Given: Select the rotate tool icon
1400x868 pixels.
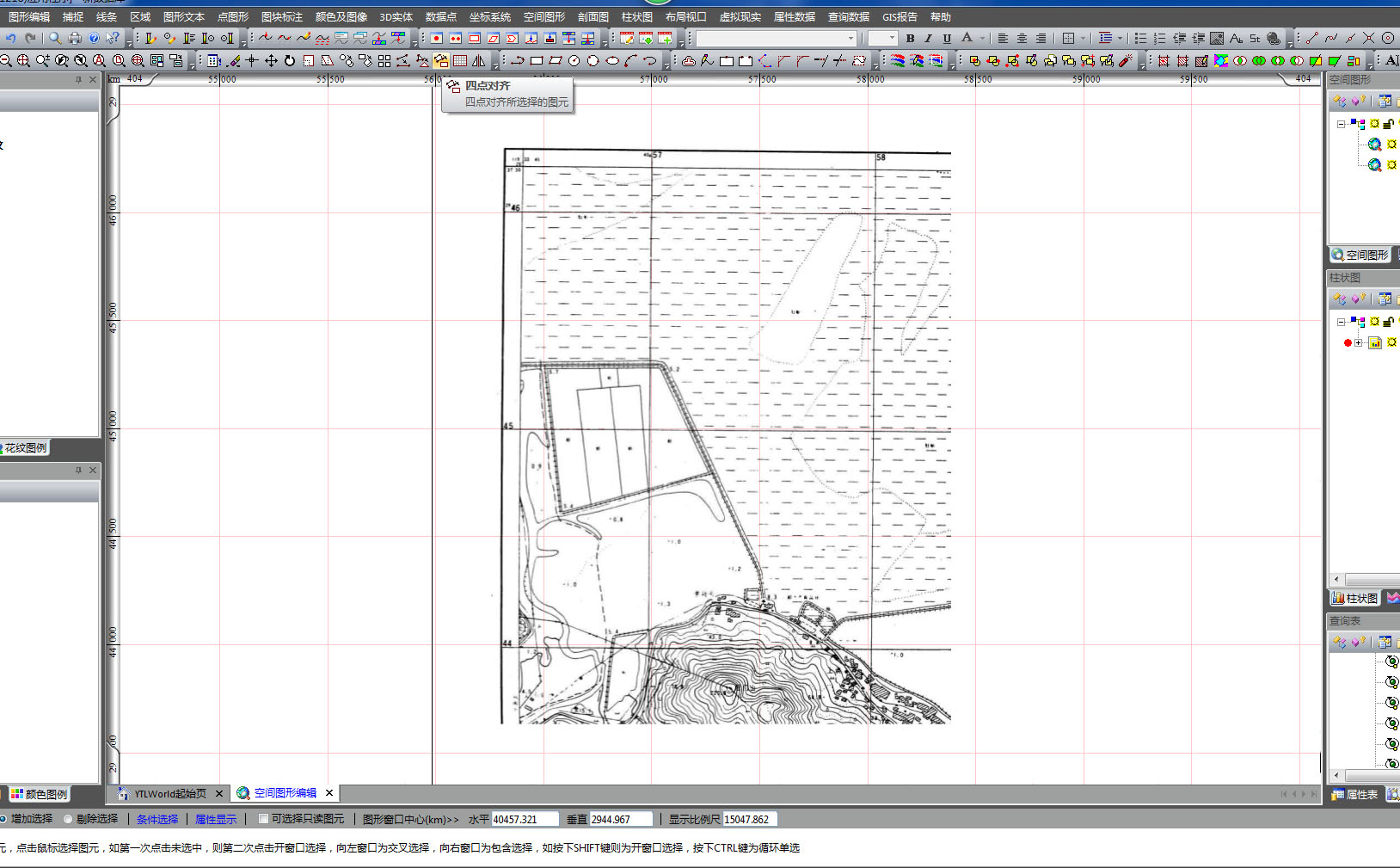Looking at the screenshot, I should (290, 60).
